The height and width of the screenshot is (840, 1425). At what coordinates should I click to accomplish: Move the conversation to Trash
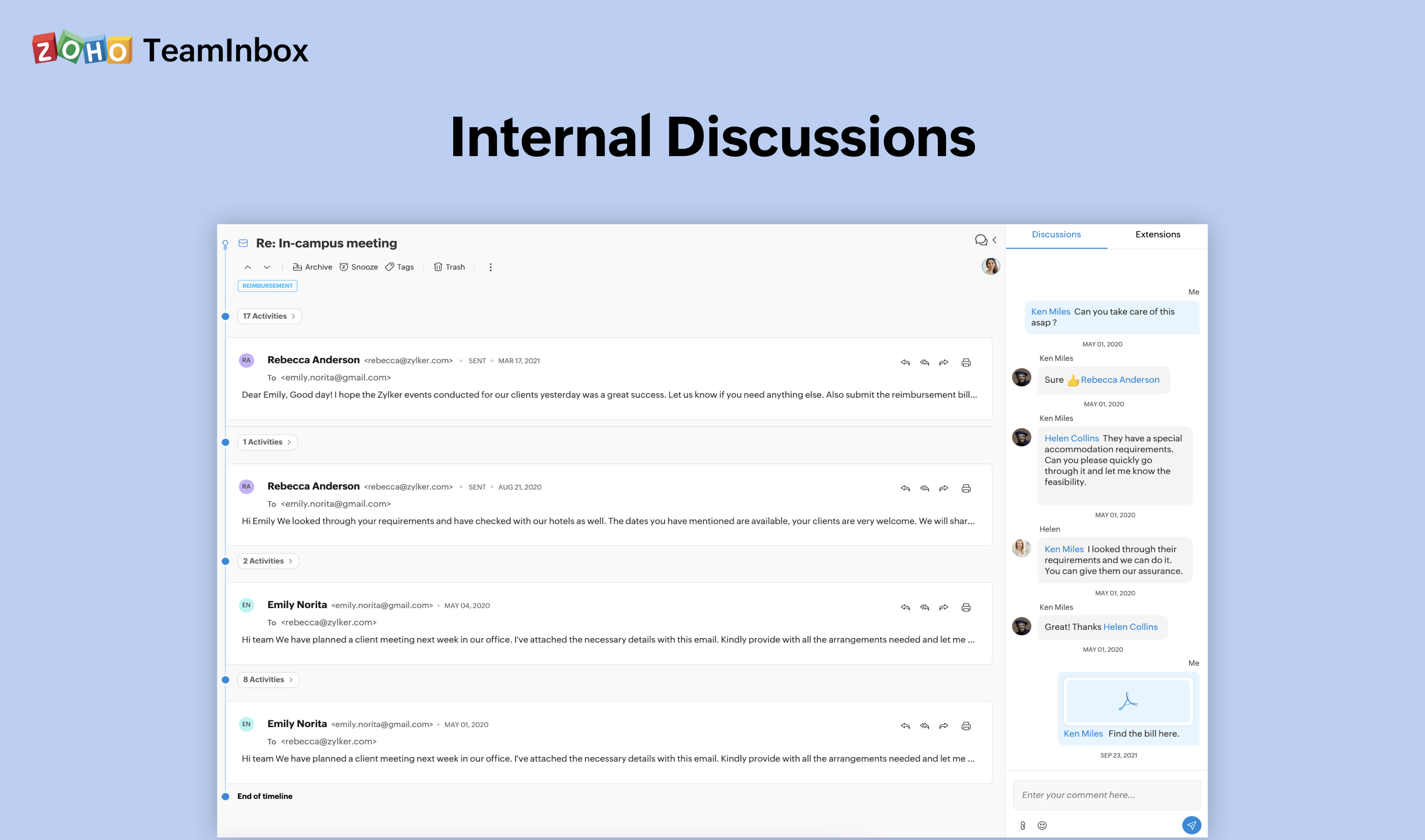(x=449, y=266)
